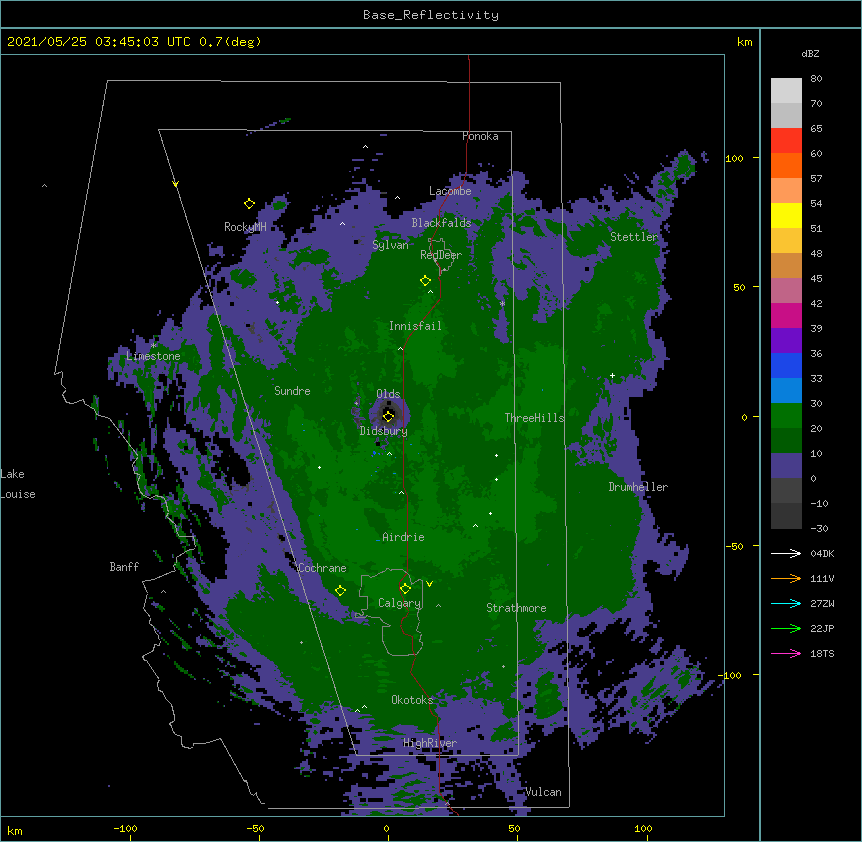The image size is (862, 842).
Task: Click the Strathmore label on map
Action: pos(516,608)
